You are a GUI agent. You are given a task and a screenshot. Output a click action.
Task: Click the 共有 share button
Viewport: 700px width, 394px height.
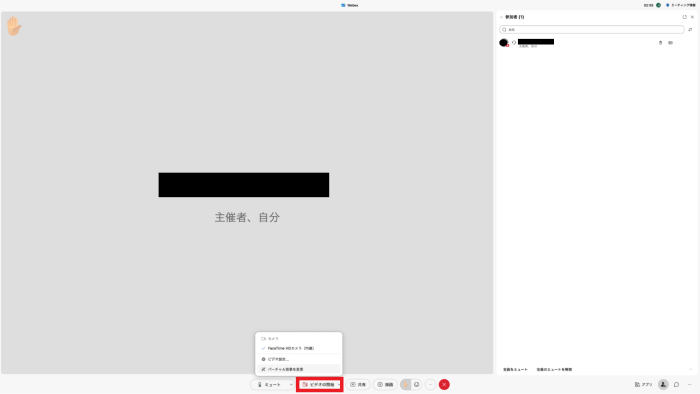point(358,384)
